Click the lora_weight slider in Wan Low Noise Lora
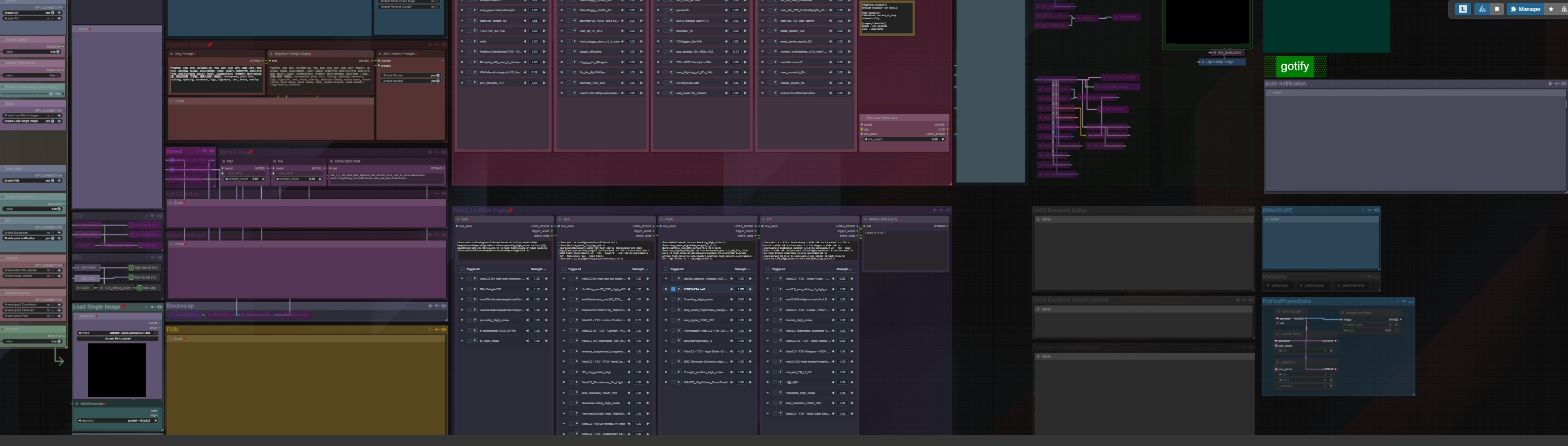 point(904,140)
